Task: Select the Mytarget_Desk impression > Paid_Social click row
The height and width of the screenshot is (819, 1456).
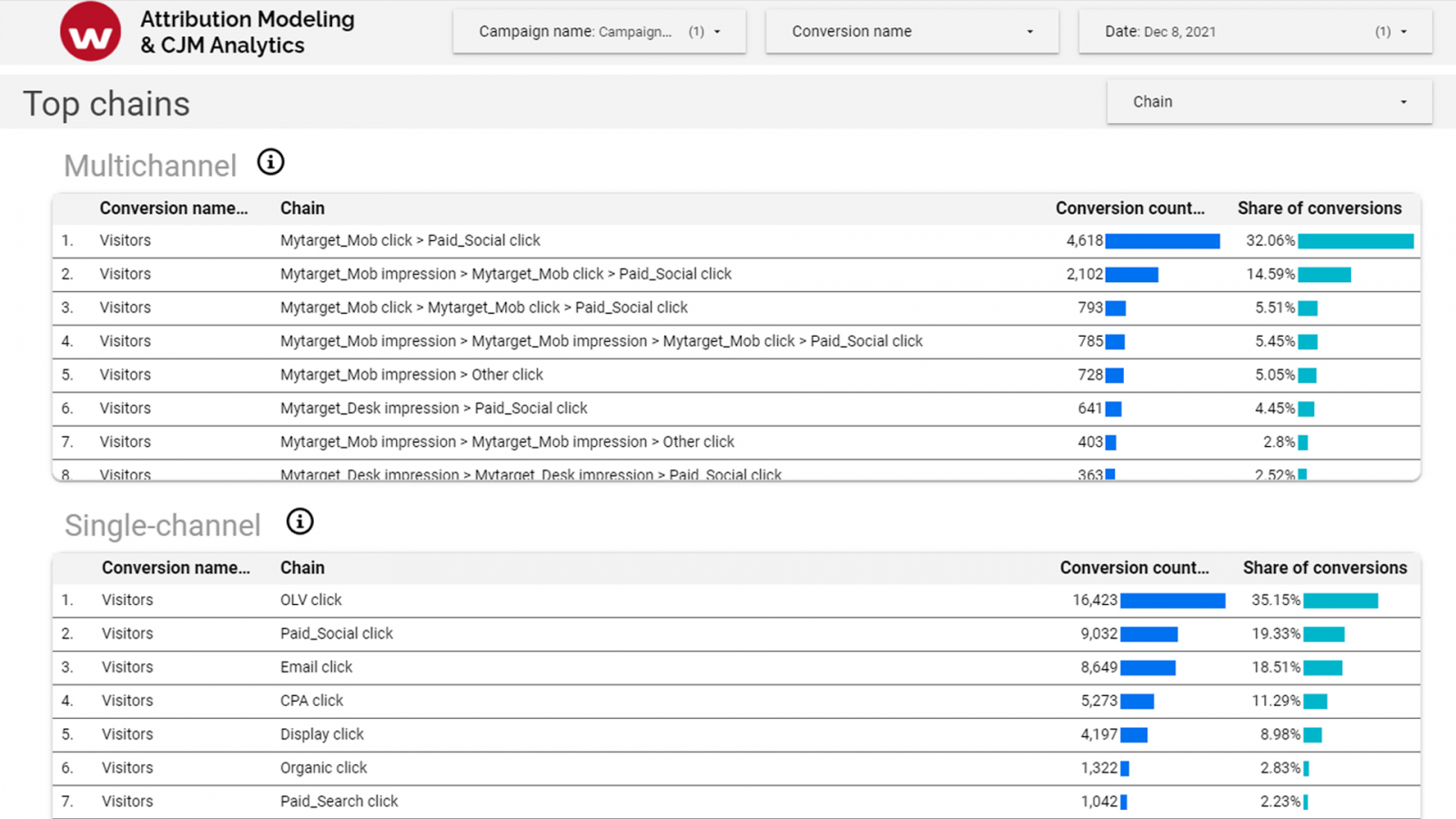Action: 433,409
